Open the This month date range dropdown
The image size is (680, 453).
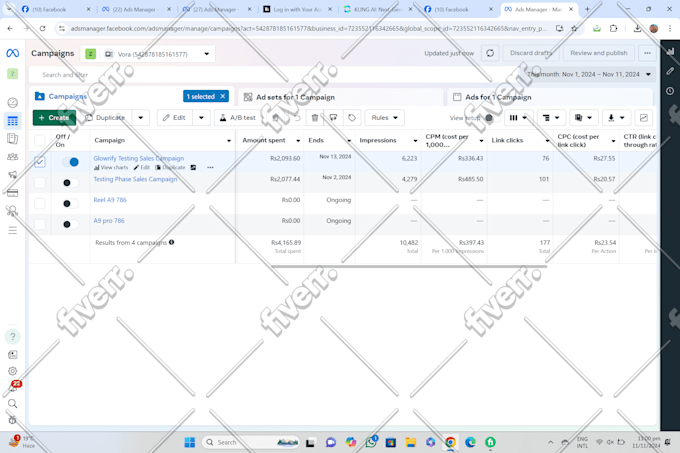[589, 74]
